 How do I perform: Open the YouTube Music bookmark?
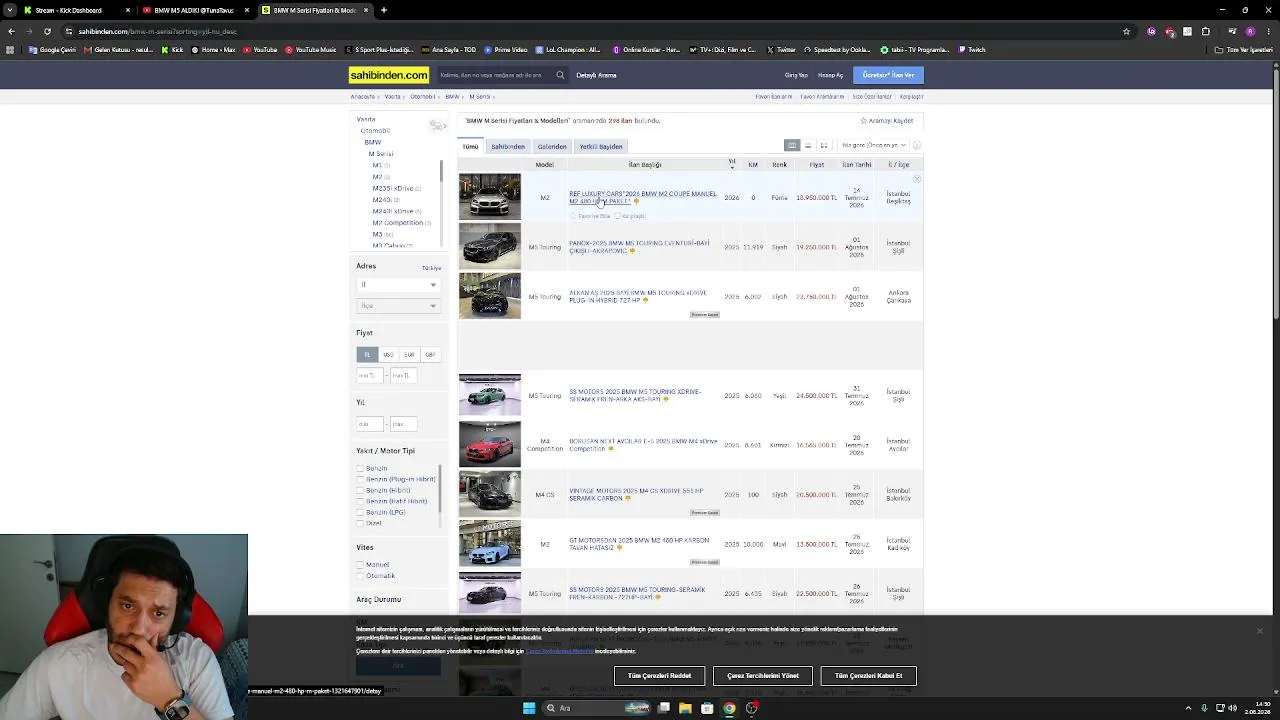click(311, 50)
